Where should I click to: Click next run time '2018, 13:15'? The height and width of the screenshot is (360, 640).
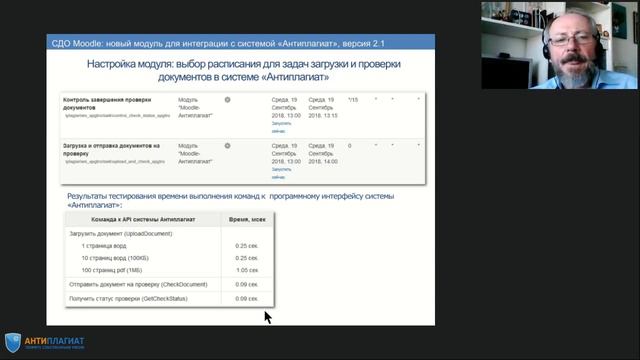point(323,116)
